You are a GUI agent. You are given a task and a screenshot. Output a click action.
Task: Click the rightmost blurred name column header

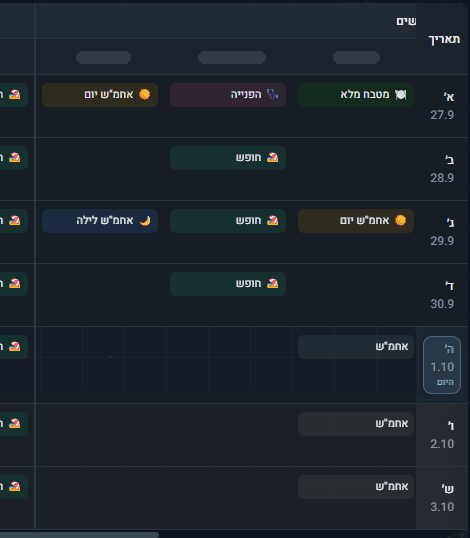coord(356,57)
